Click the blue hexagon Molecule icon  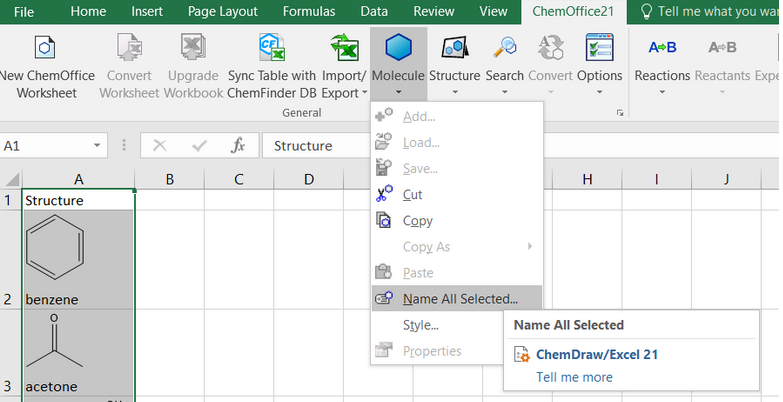click(398, 47)
